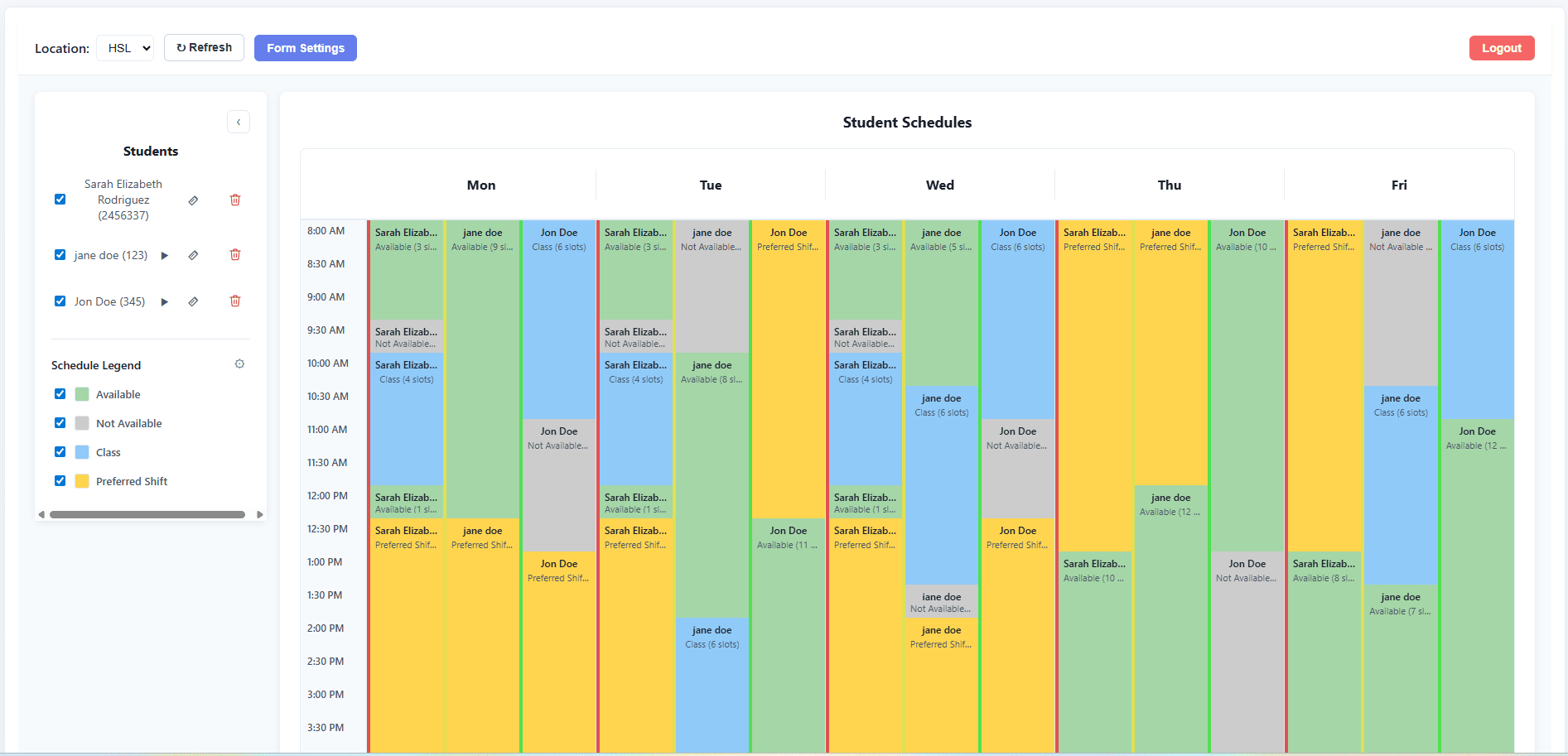This screenshot has height=756, width=1568.
Task: Edit Sarah Elizabeth Rodriguez with the pencil icon
Action: [193, 200]
